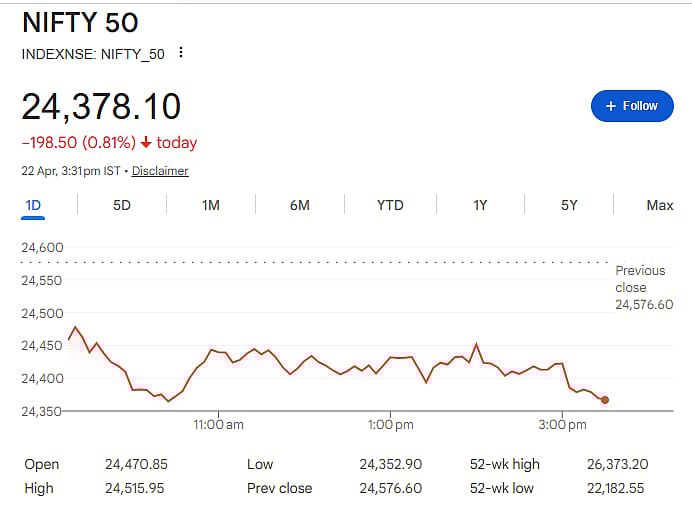This screenshot has height=513, width=692.
Task: View the 1Y chart range
Action: (480, 205)
